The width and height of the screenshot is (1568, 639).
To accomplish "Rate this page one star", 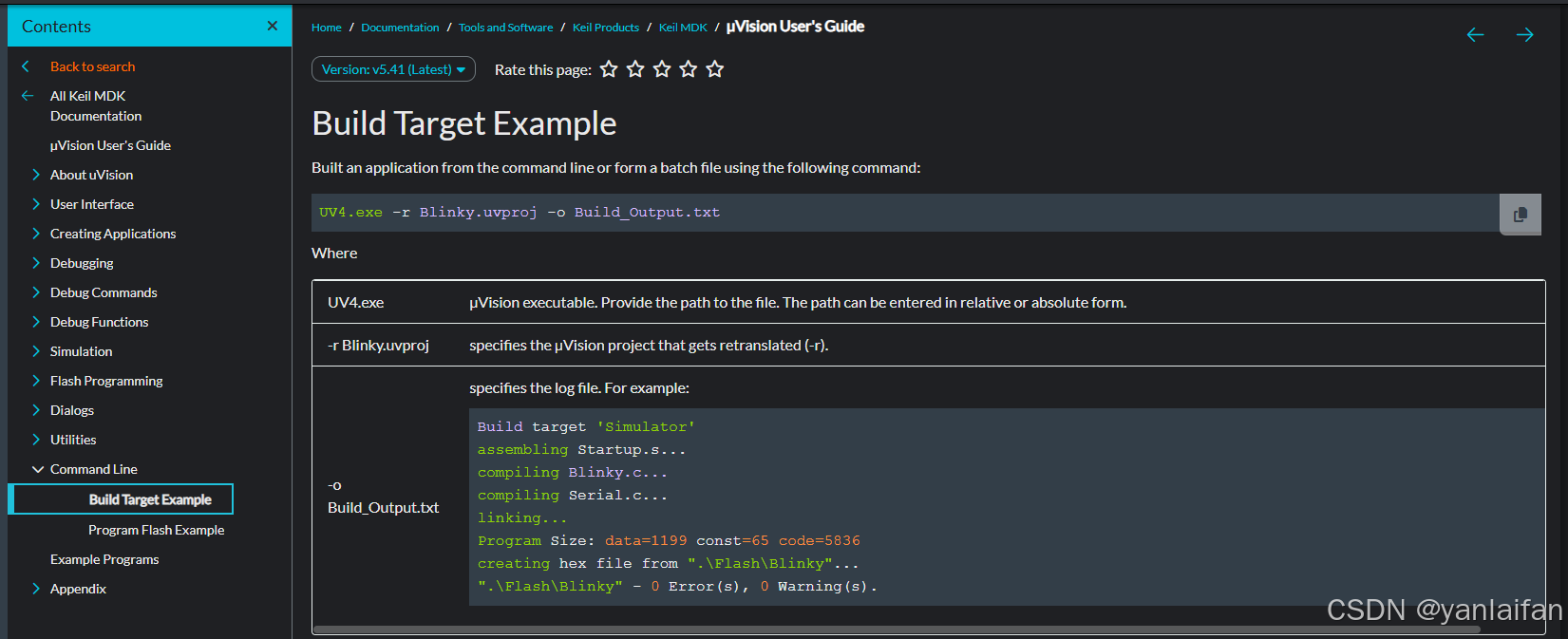I will [x=609, y=69].
